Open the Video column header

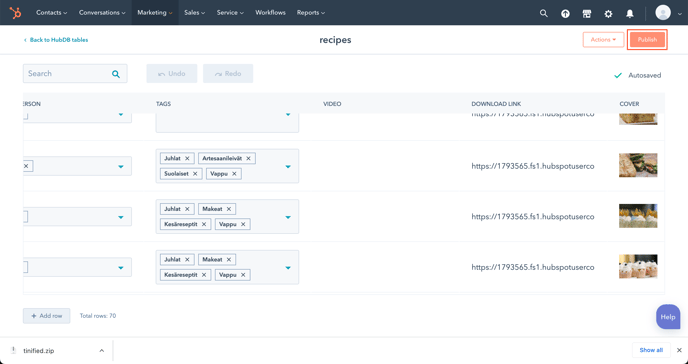[x=332, y=104]
